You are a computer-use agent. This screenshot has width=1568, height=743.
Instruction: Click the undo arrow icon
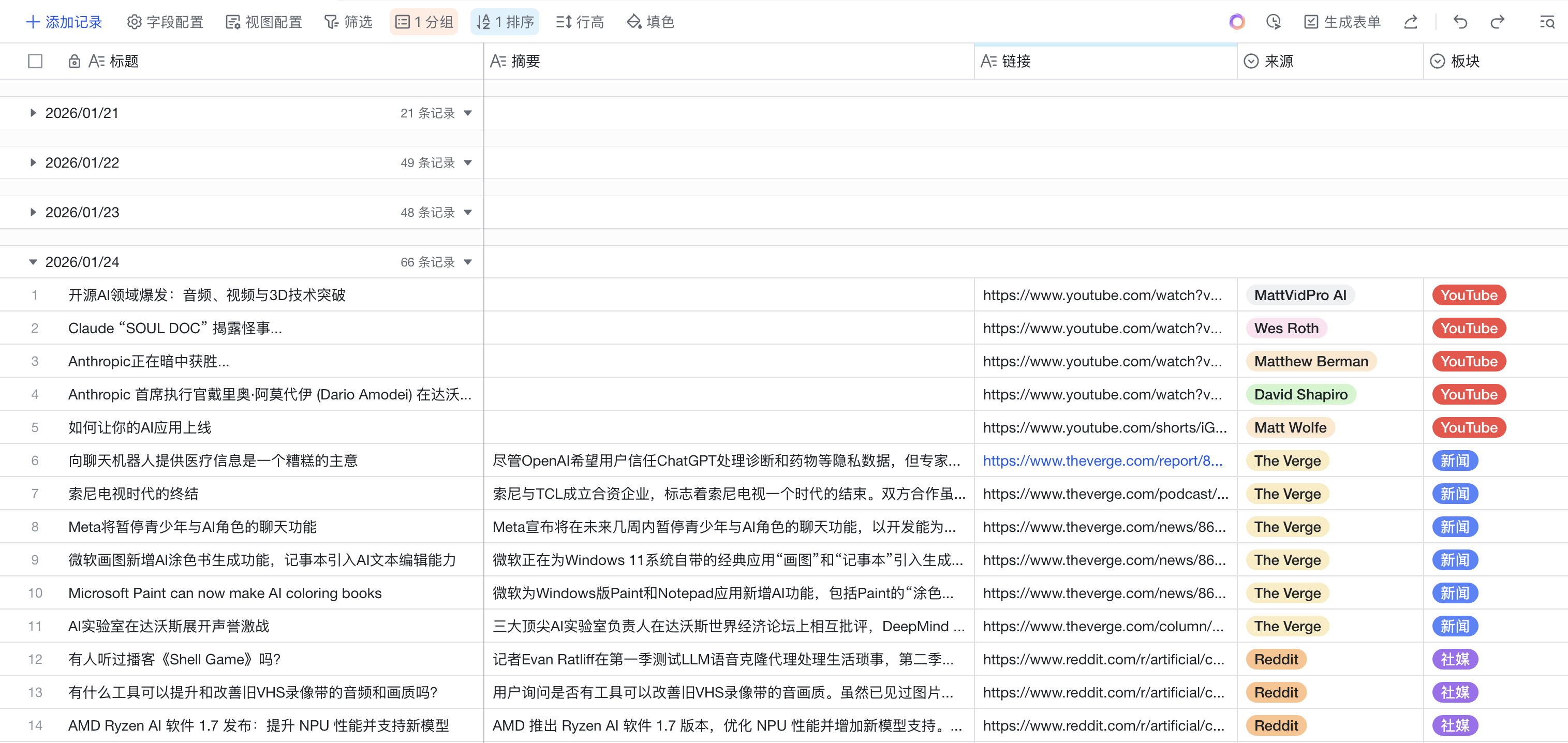pyautogui.click(x=1460, y=23)
